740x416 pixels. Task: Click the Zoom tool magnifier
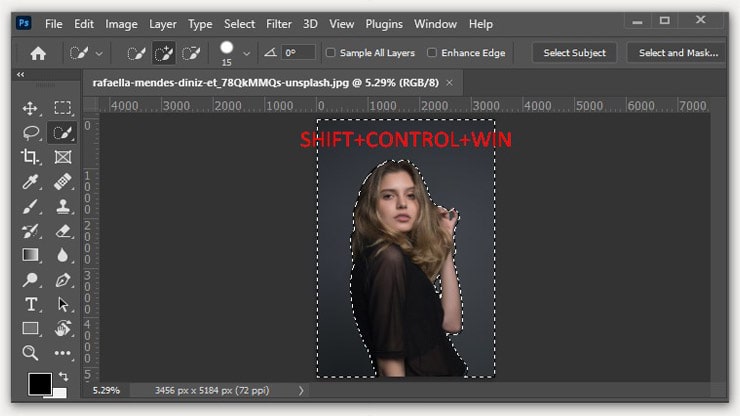tap(30, 353)
